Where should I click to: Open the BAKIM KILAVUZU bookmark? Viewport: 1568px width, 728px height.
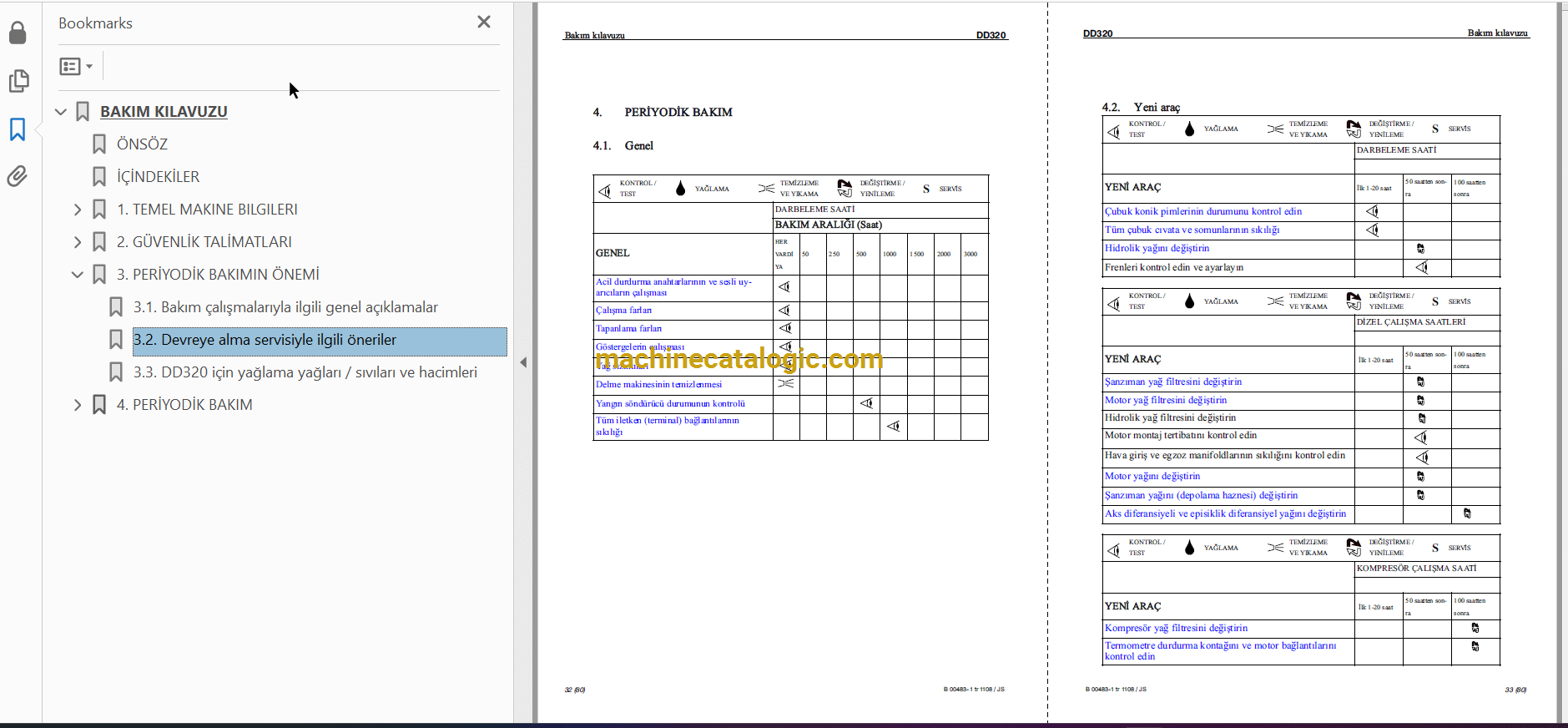tap(164, 112)
